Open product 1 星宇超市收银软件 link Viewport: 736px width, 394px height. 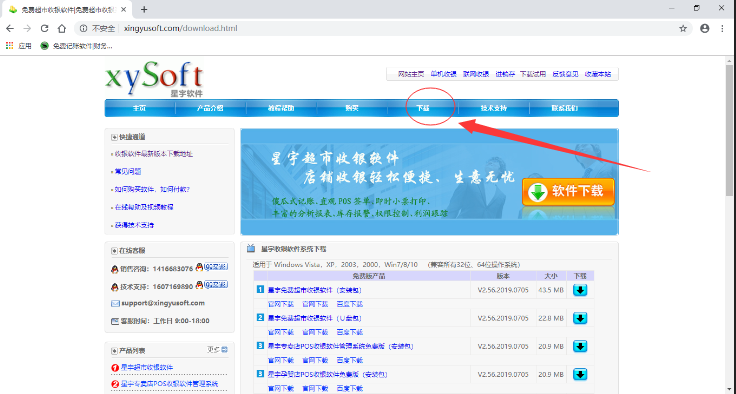(x=147, y=367)
